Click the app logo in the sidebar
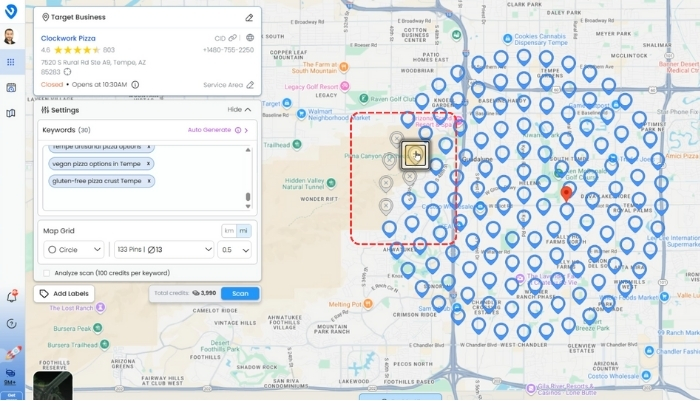 pos(11,11)
